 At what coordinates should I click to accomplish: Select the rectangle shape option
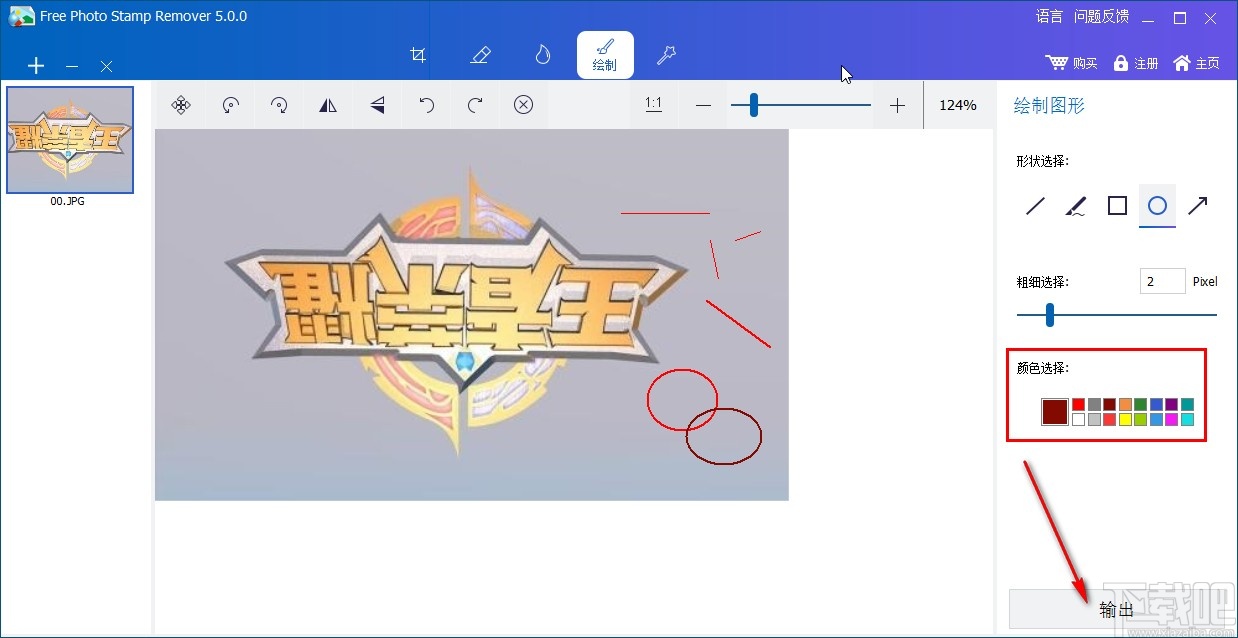1116,205
